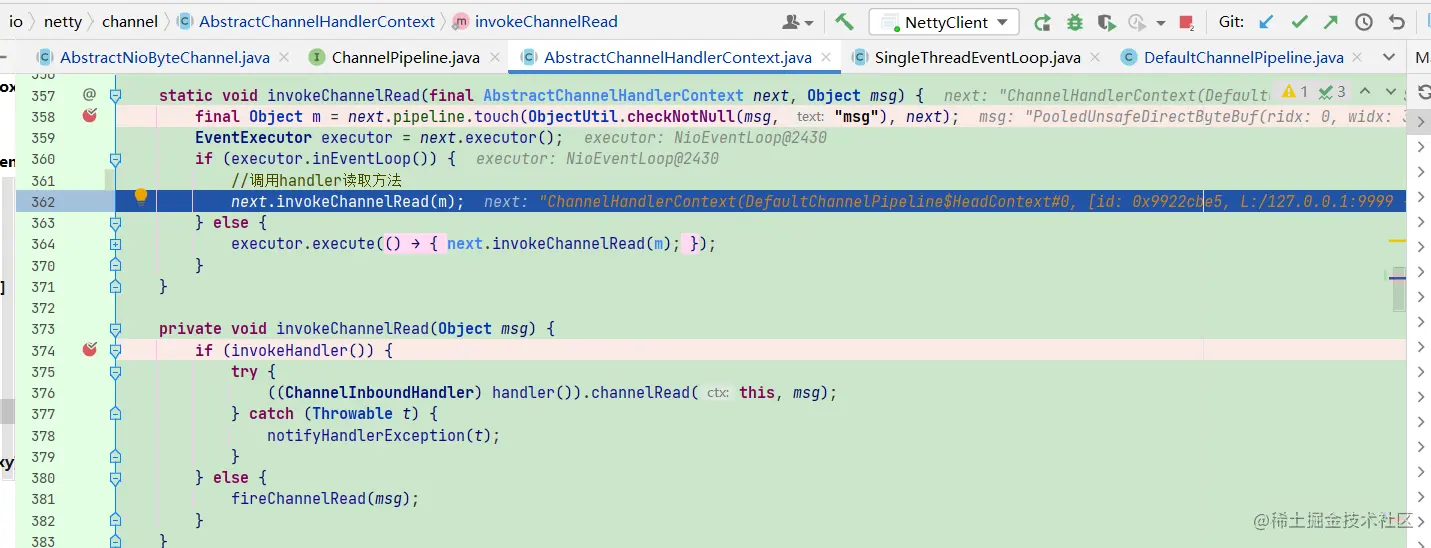Close the AbstractChannelHandlerContext.java tab

(826, 58)
